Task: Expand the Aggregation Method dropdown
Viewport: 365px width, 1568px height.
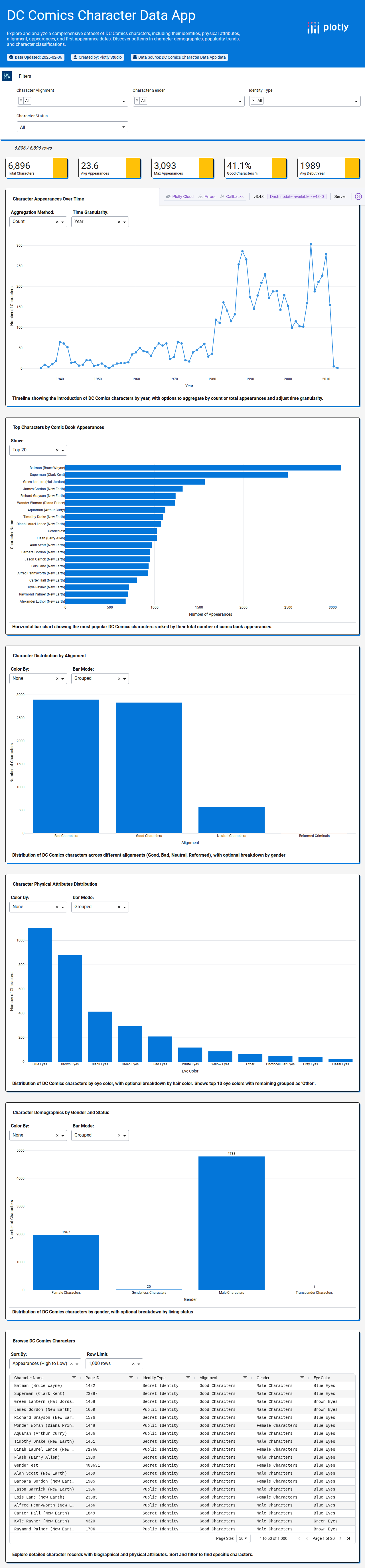Action: pos(63,222)
